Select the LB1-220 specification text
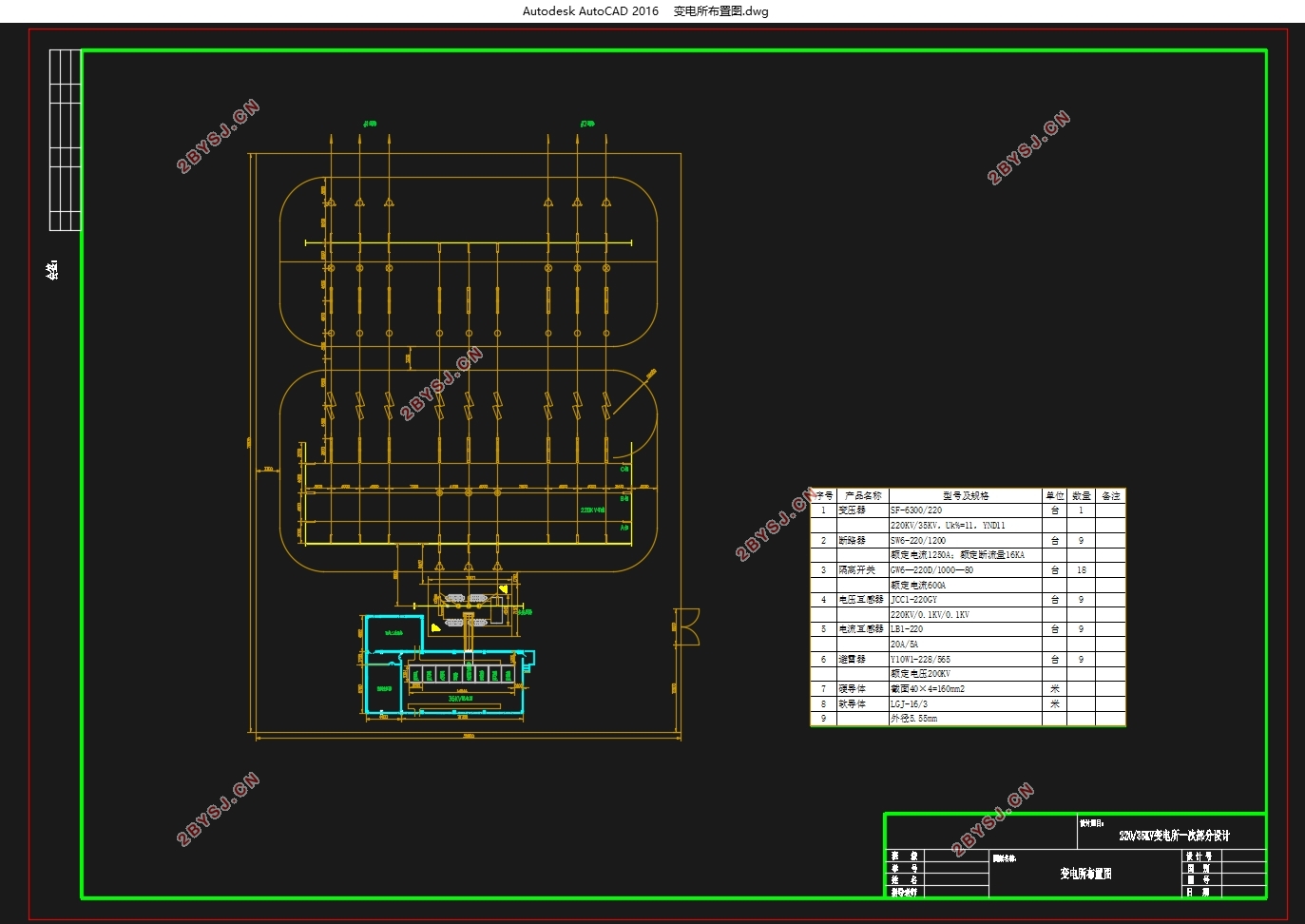This screenshot has height=924, width=1305. [907, 629]
